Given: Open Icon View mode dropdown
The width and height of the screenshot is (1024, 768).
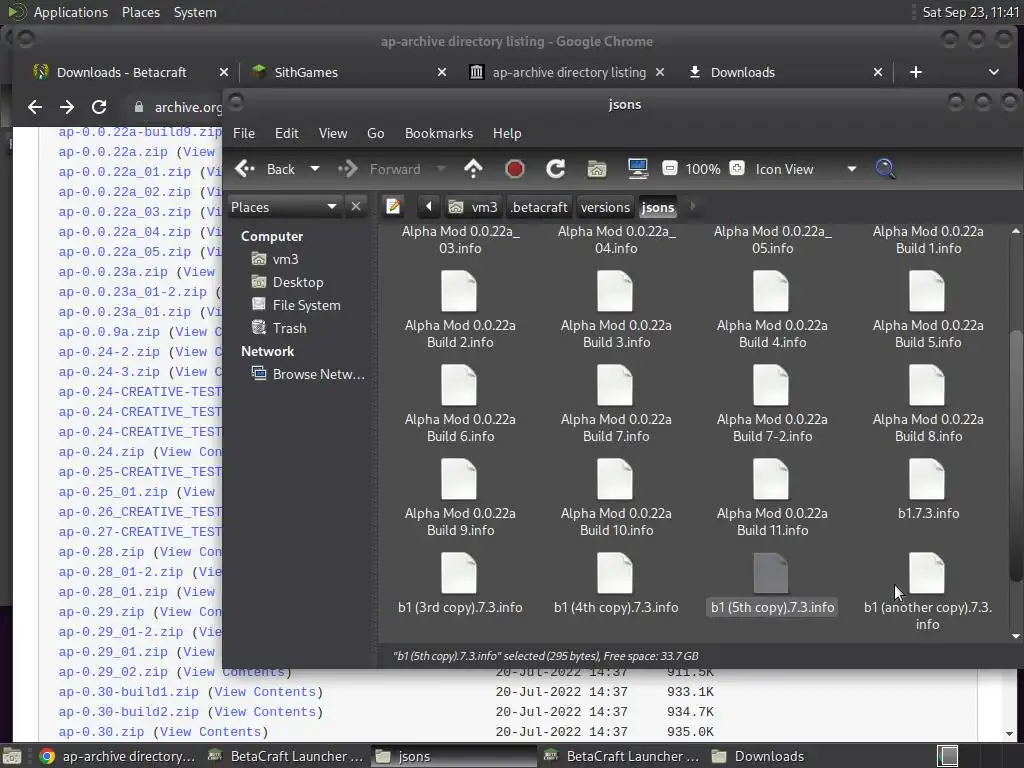Looking at the screenshot, I should coord(807,169).
